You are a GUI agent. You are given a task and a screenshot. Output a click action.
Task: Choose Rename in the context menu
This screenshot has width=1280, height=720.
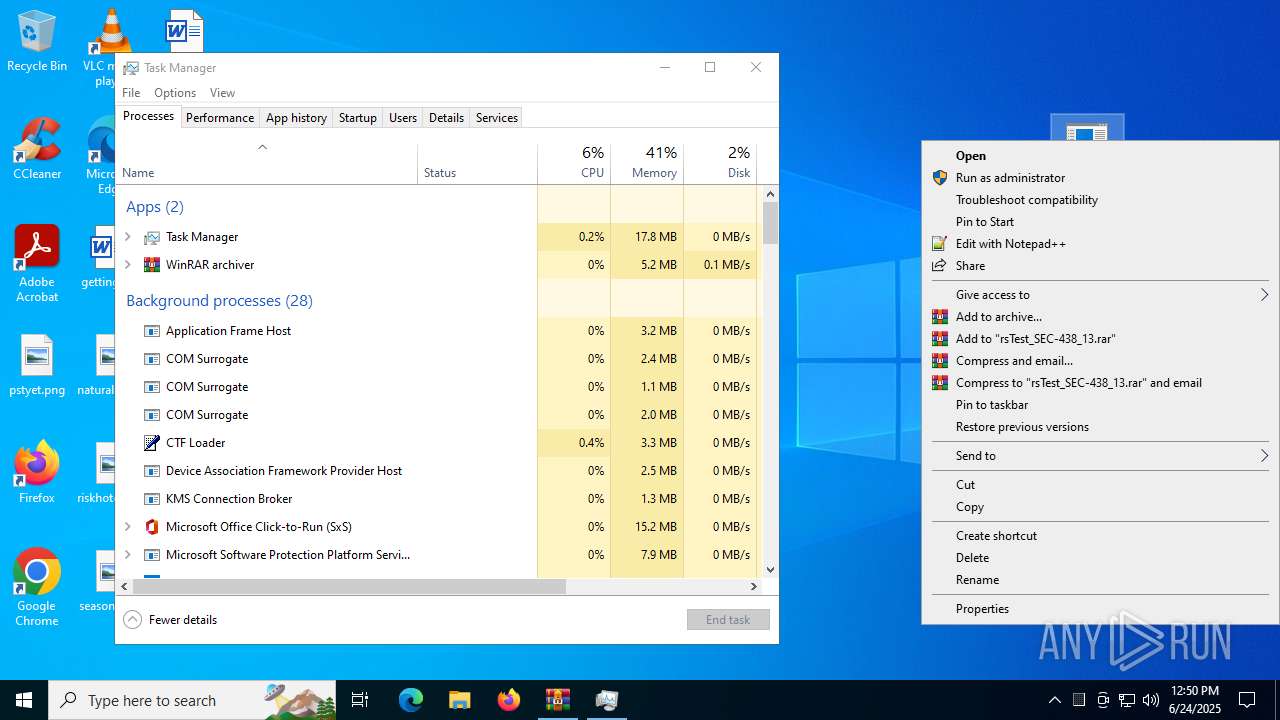[x=1100, y=580]
